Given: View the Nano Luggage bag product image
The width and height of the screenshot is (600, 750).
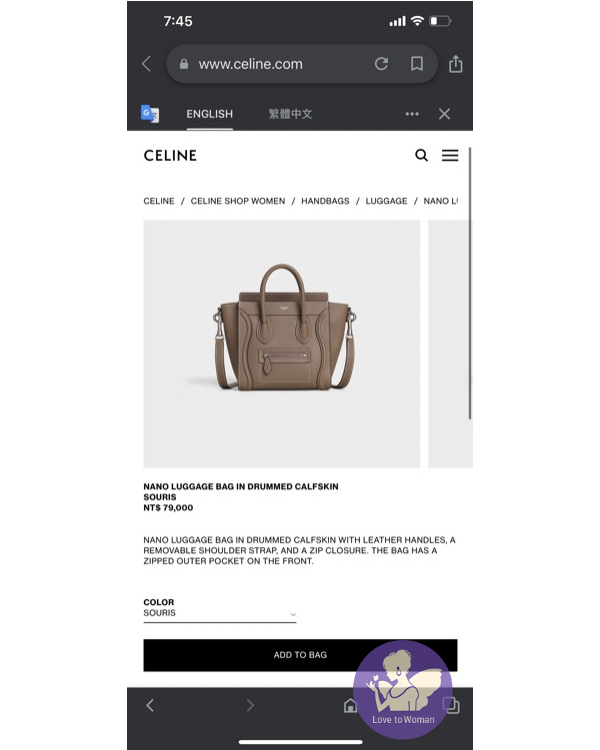Looking at the screenshot, I should [x=282, y=343].
